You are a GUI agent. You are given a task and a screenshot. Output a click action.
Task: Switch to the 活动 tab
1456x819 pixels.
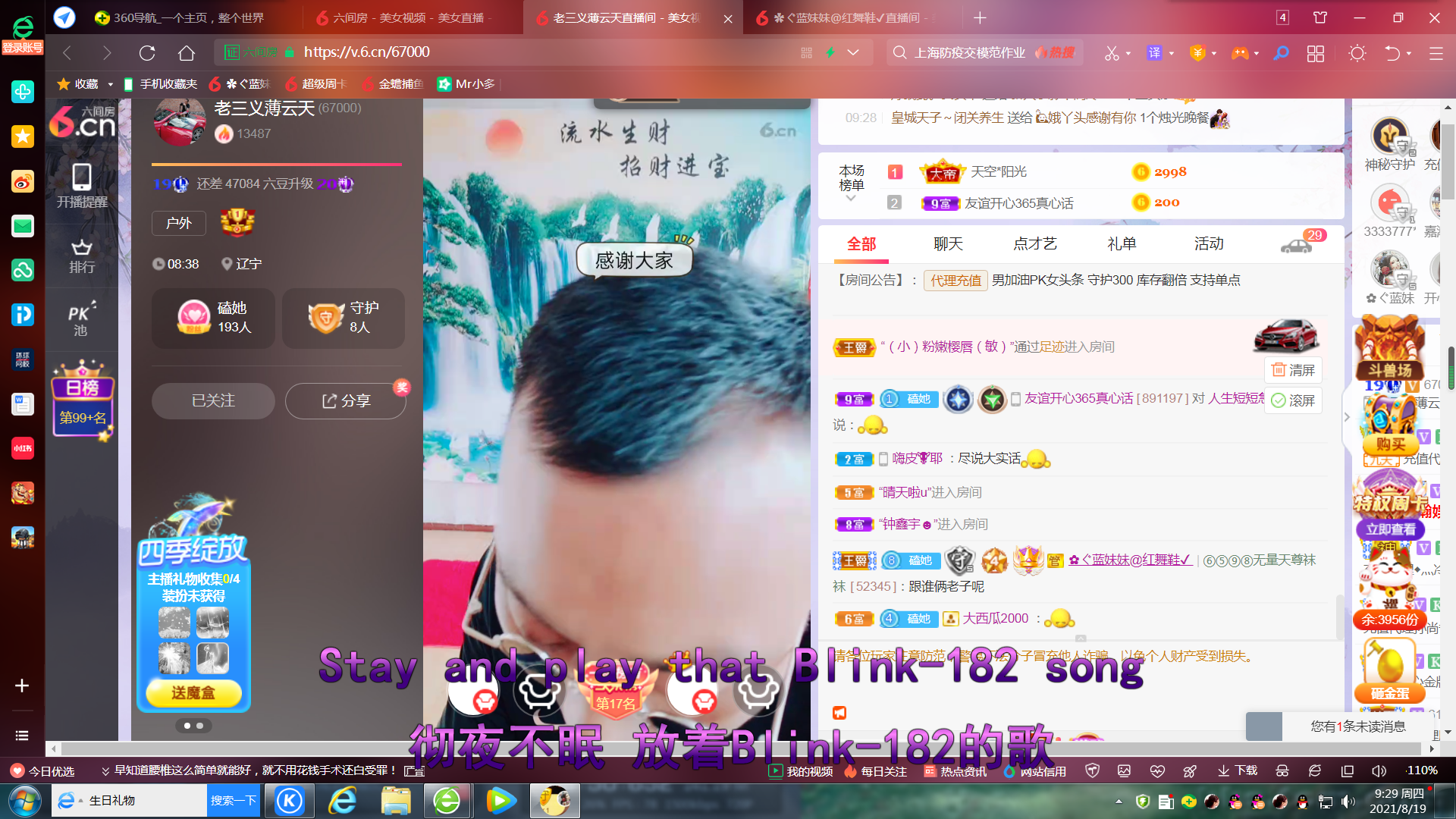coord(1209,243)
